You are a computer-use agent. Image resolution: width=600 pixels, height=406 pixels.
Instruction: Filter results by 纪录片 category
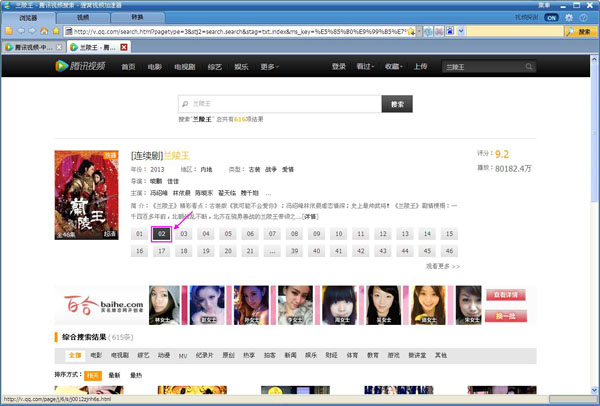point(204,355)
